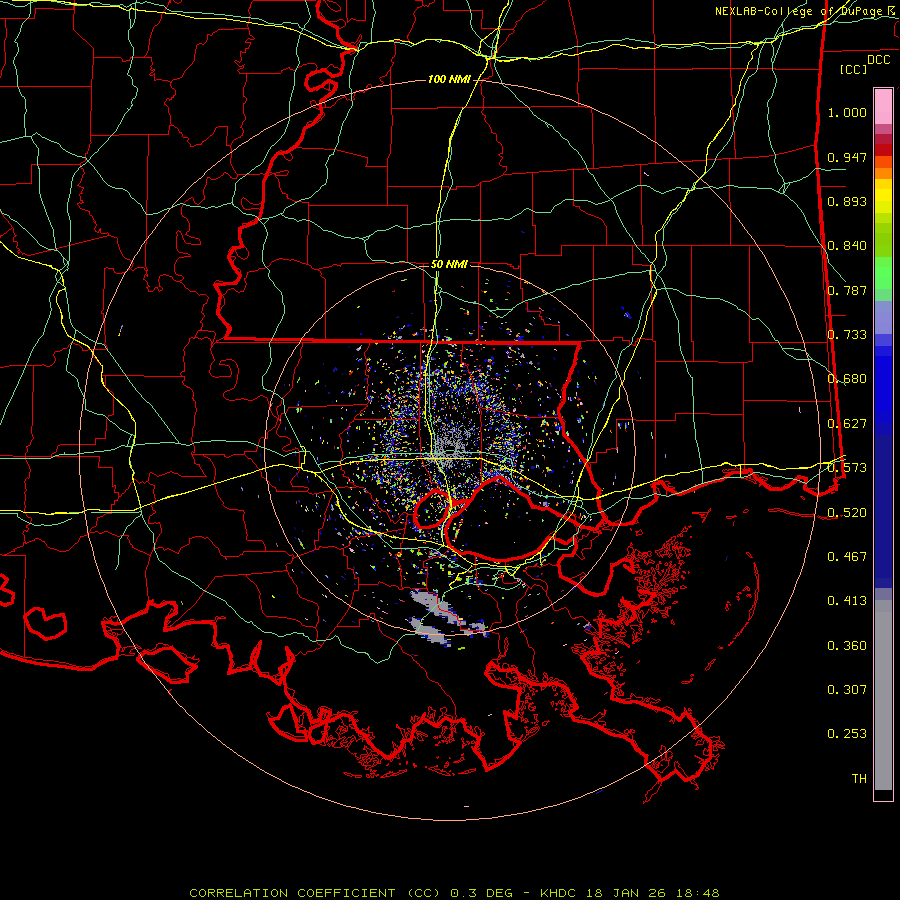The image size is (900, 900).
Task: Click the 100 NMI range ring label
Action: pyautogui.click(x=449, y=79)
